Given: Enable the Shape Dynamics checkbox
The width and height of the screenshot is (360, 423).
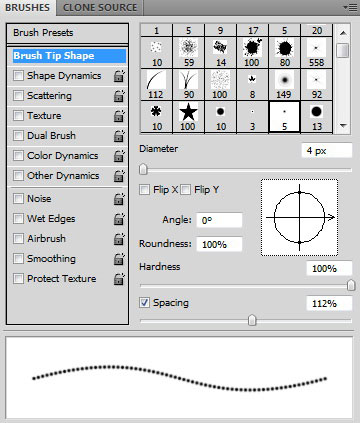Looking at the screenshot, I should pyautogui.click(x=18, y=75).
